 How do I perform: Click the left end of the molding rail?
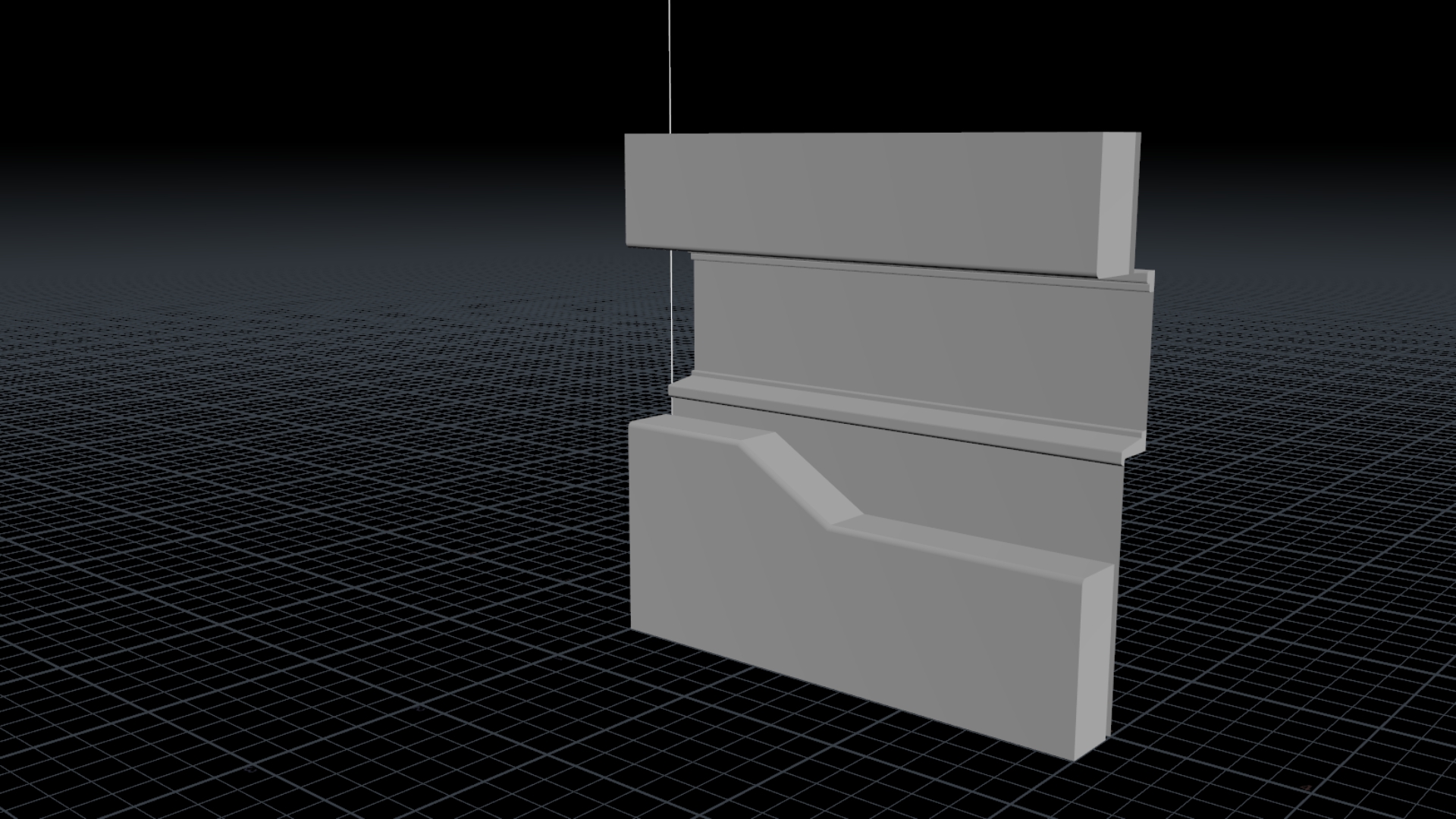[x=676, y=389]
